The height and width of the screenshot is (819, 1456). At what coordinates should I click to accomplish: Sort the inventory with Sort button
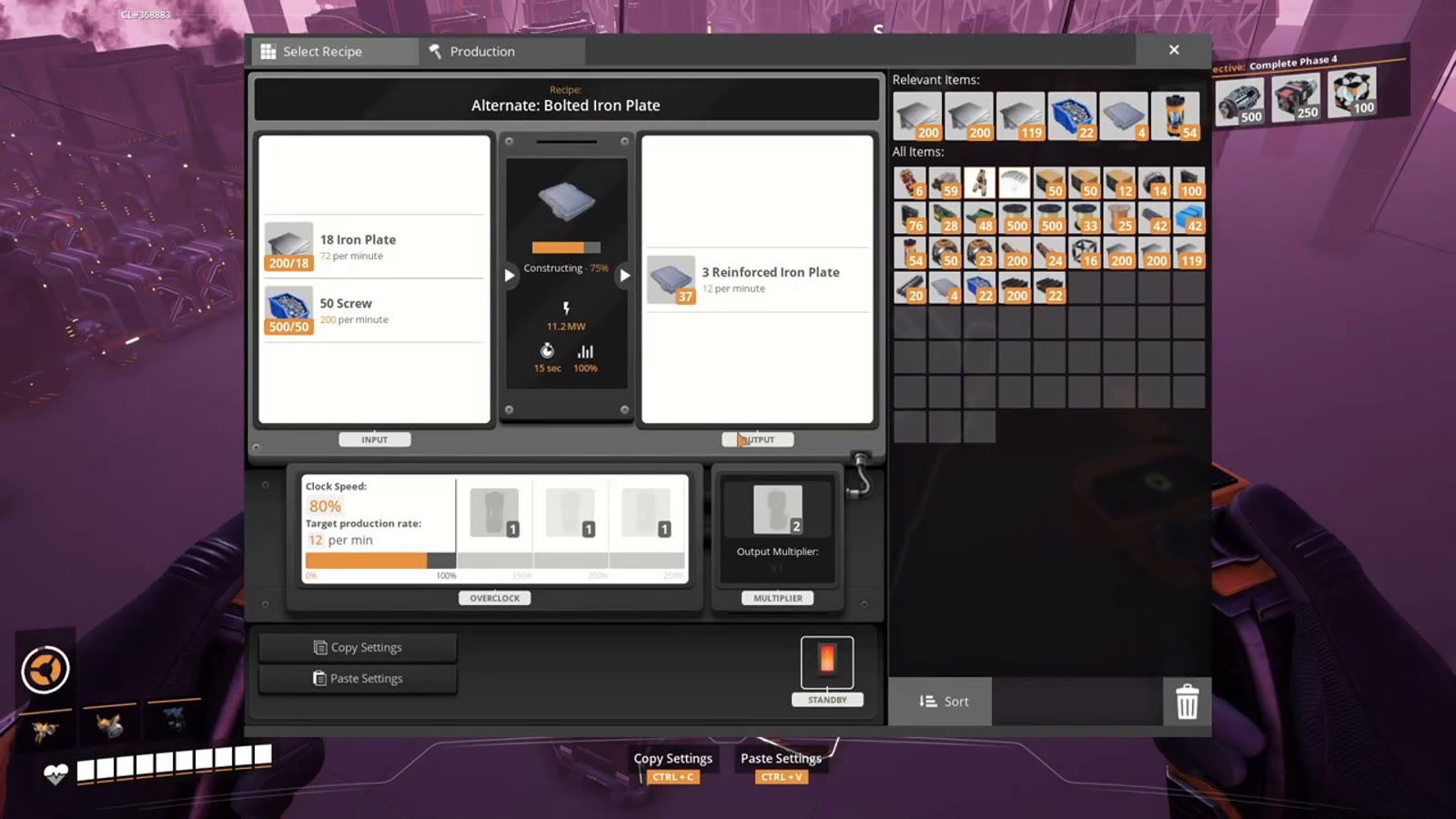coord(940,702)
